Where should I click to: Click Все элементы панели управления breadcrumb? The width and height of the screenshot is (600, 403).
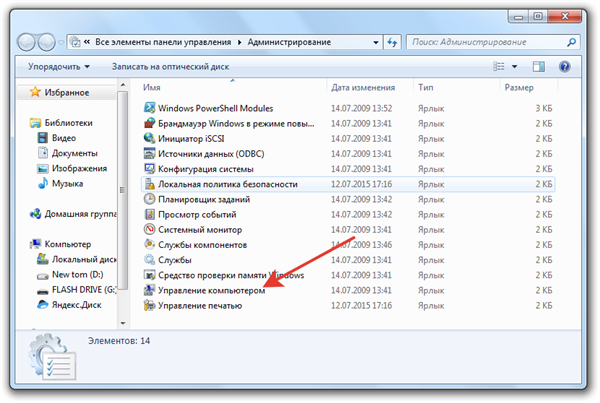(x=163, y=42)
